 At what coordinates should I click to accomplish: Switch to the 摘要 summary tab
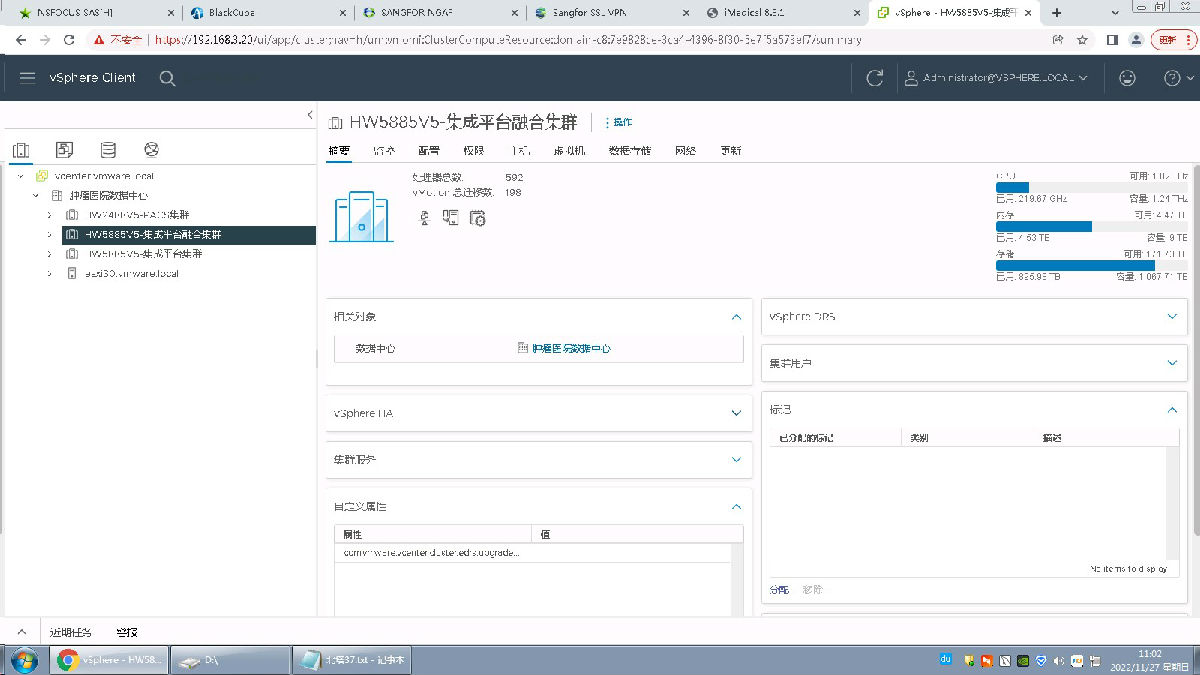(339, 151)
